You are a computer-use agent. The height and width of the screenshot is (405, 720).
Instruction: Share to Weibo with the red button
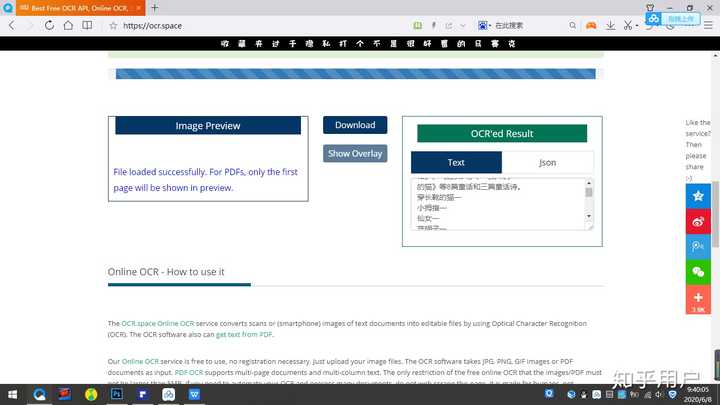(x=698, y=222)
